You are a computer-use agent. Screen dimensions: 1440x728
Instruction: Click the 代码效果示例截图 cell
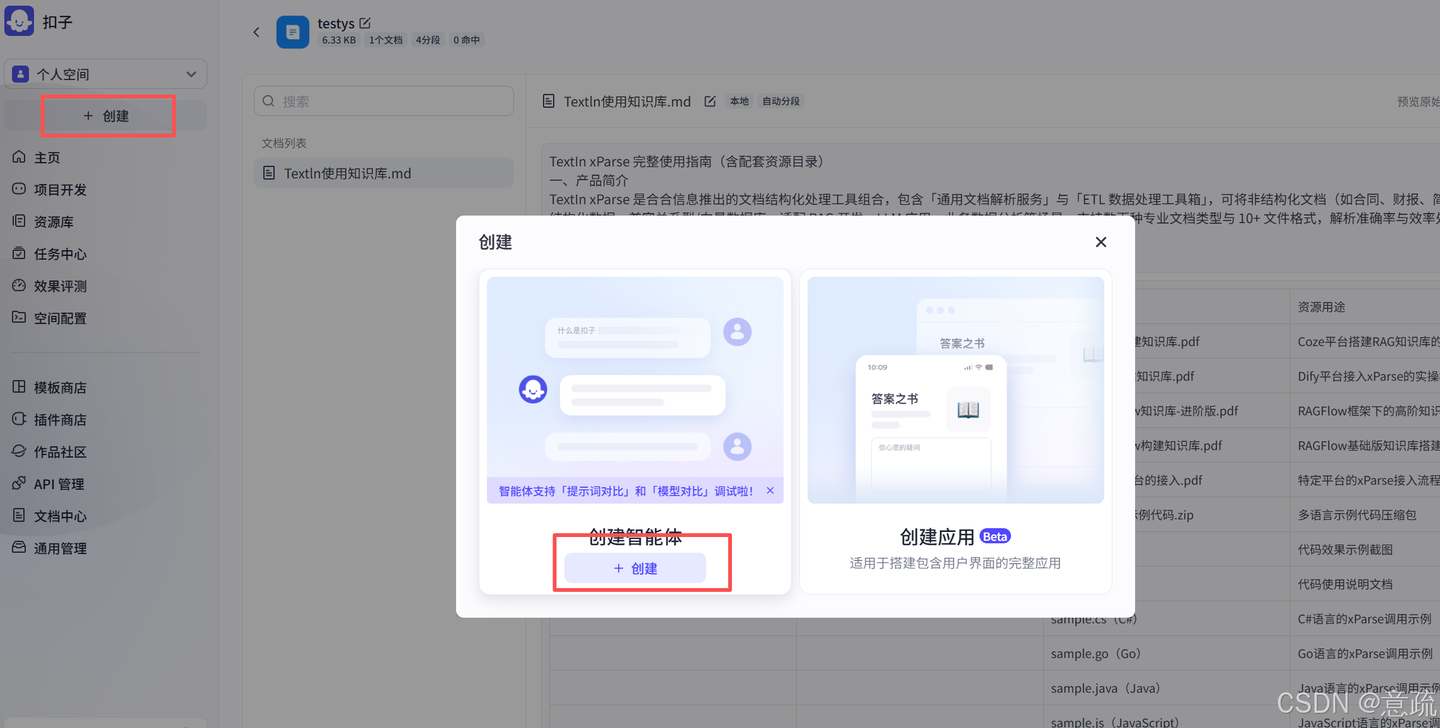click(x=1345, y=549)
